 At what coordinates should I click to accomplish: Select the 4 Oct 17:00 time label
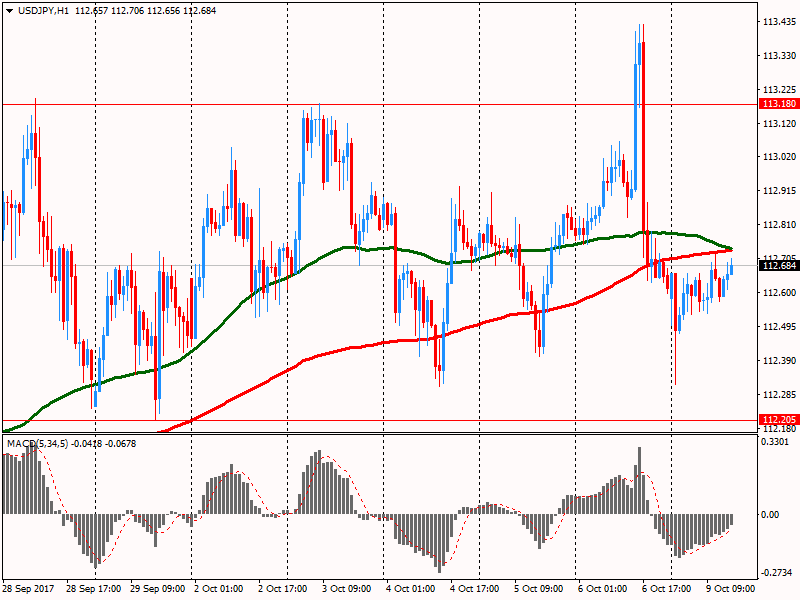coord(474,589)
